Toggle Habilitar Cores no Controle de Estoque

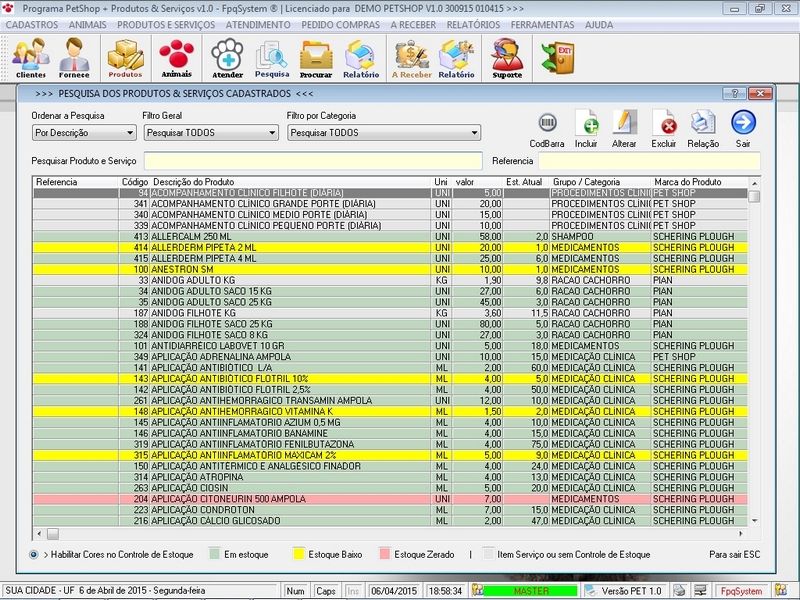point(35,554)
